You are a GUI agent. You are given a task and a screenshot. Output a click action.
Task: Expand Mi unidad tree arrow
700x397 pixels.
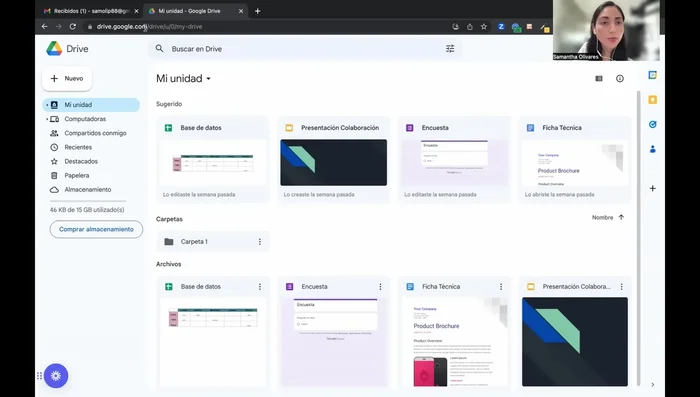tap(47, 105)
